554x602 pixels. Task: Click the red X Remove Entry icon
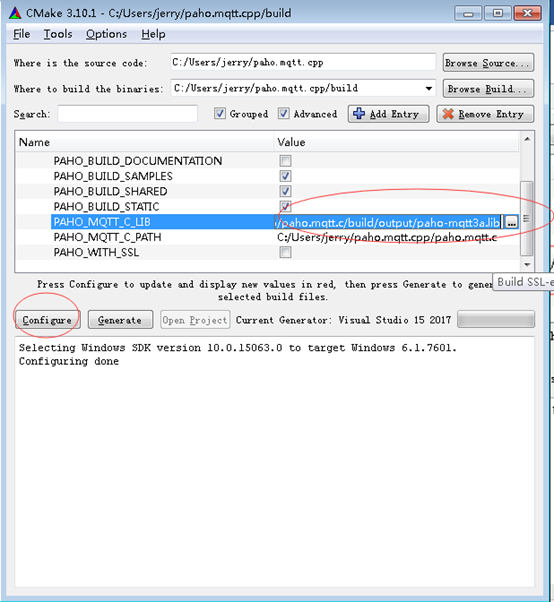tap(448, 114)
